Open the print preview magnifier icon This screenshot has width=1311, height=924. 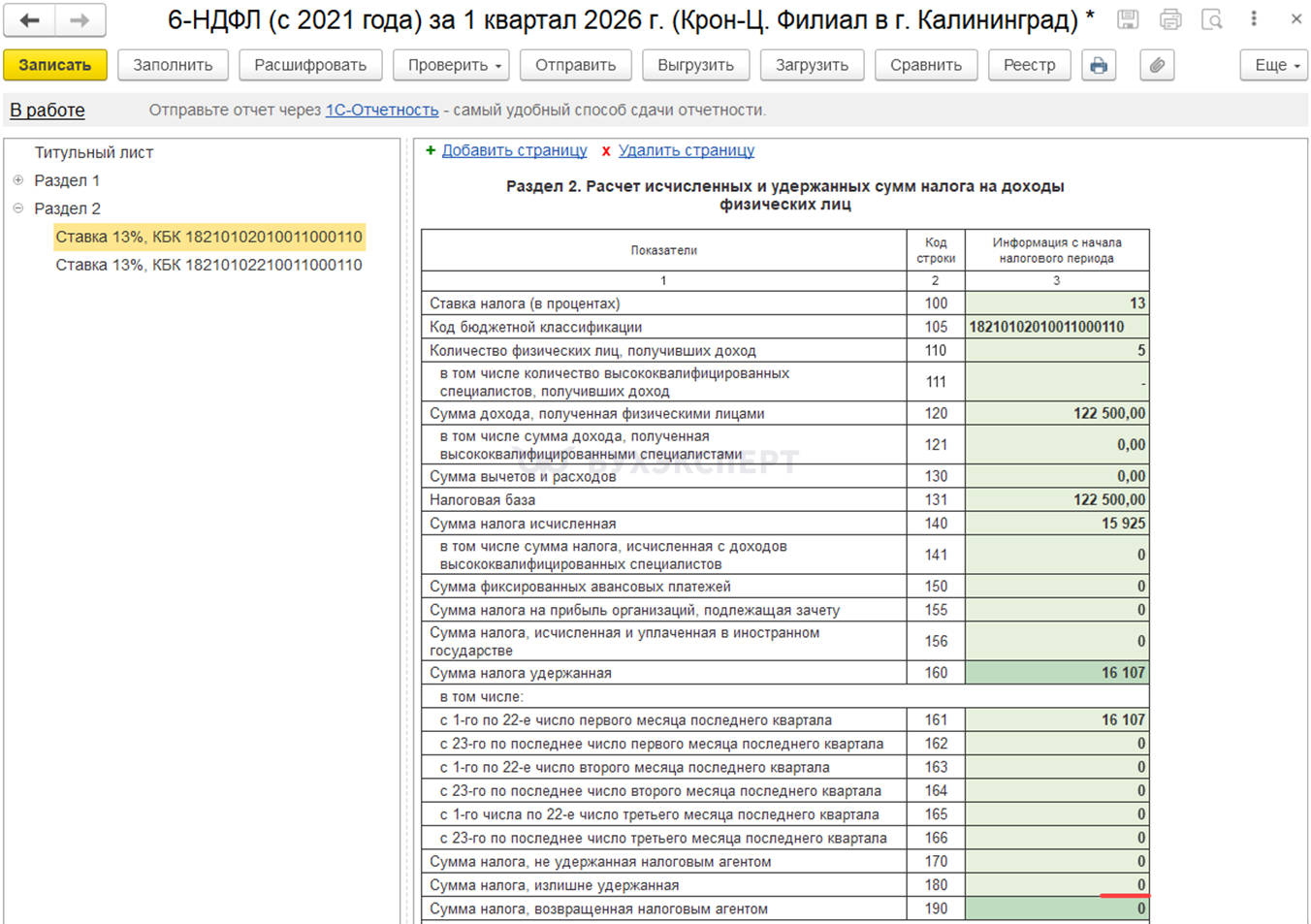coord(1212,19)
